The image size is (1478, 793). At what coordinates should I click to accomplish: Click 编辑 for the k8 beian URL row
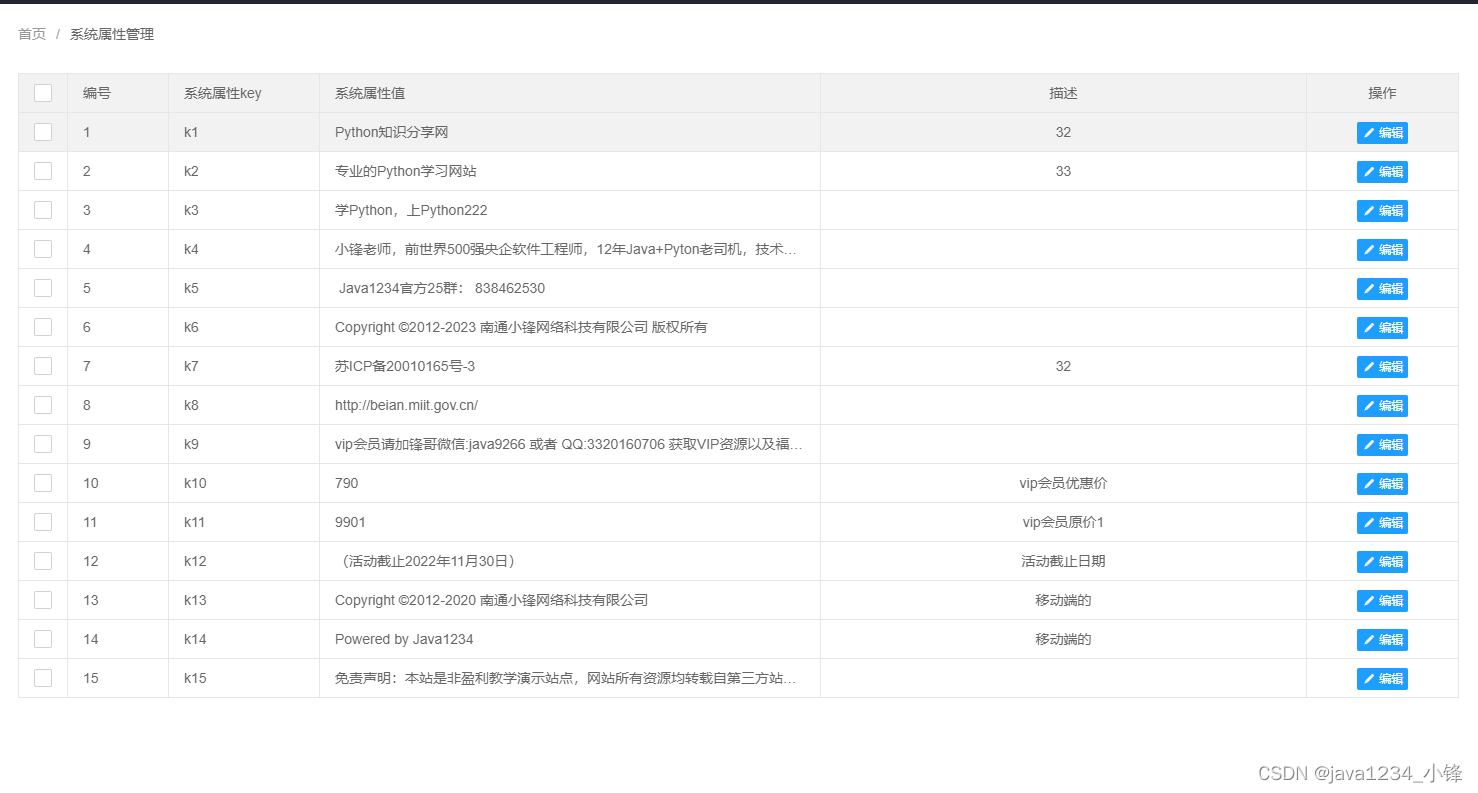click(x=1382, y=406)
